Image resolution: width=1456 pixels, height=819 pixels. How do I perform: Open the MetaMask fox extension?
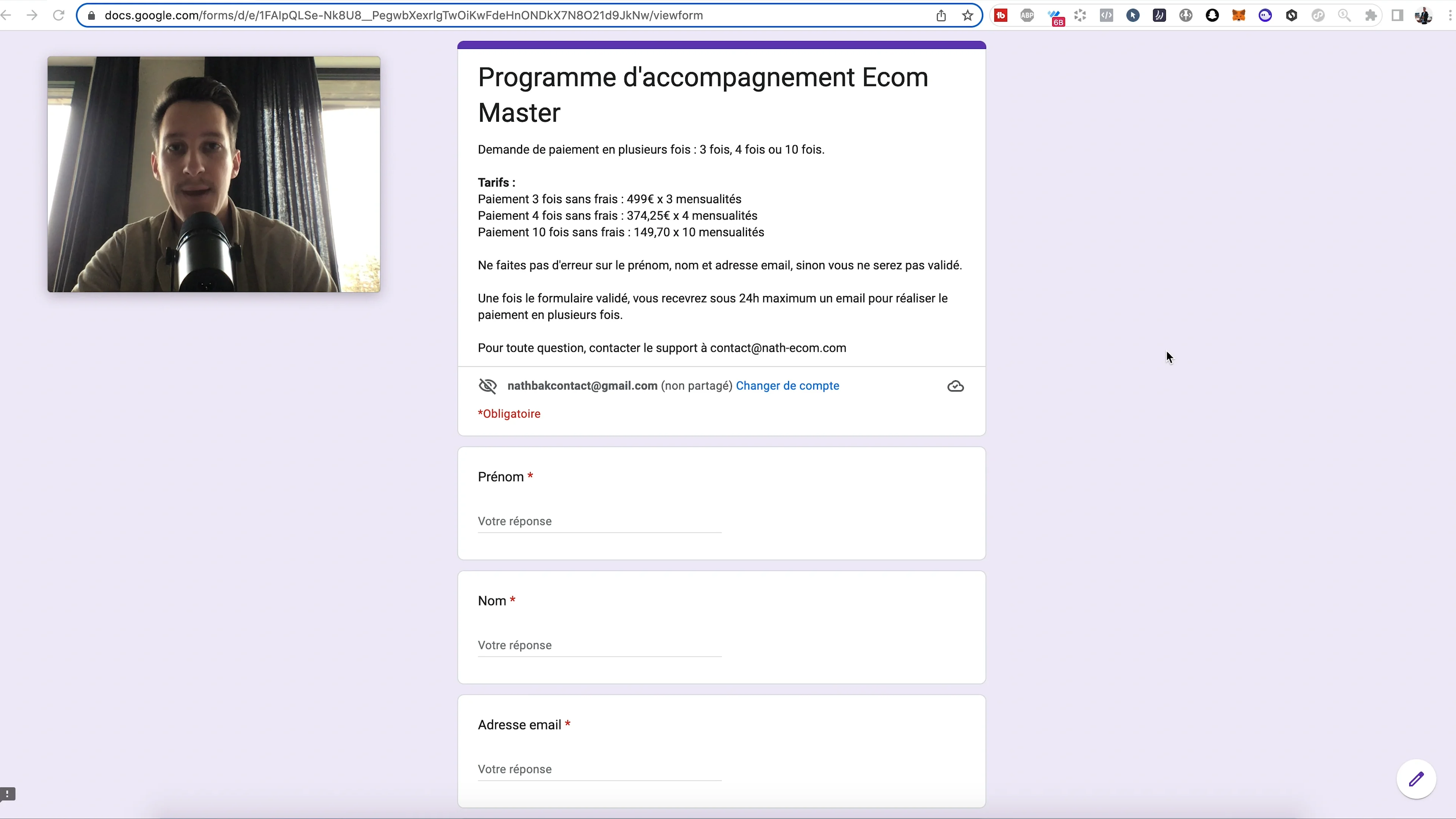1238,15
